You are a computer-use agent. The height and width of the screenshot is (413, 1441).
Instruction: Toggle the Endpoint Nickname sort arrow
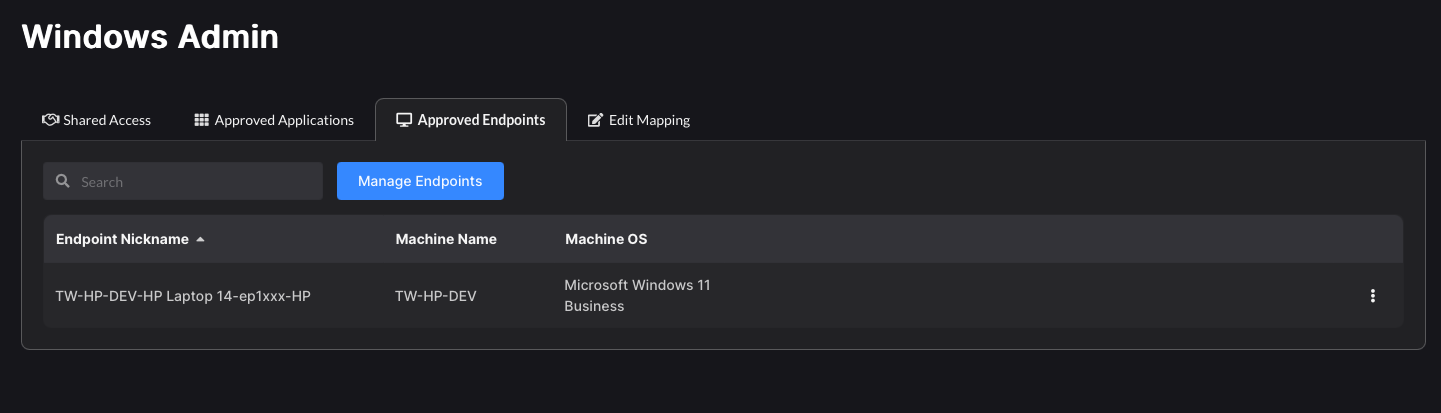[x=200, y=240]
